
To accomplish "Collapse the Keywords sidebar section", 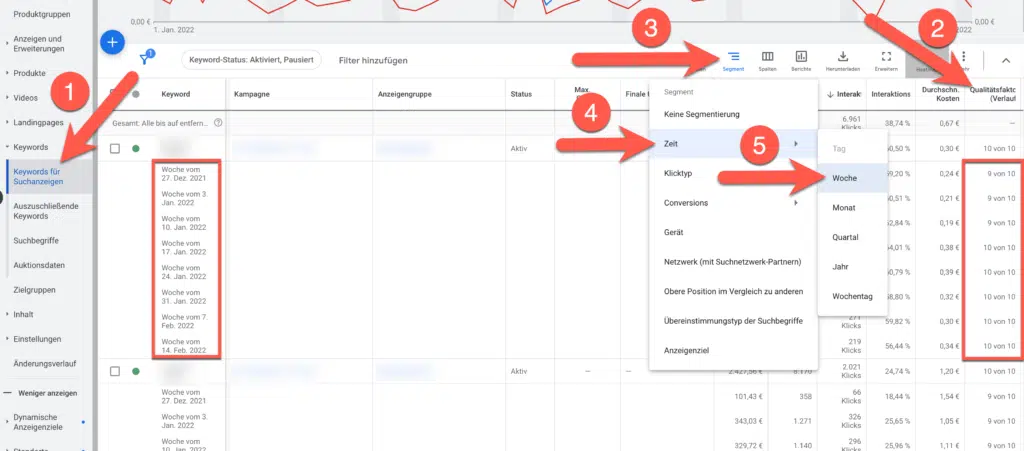I will pos(6,147).
